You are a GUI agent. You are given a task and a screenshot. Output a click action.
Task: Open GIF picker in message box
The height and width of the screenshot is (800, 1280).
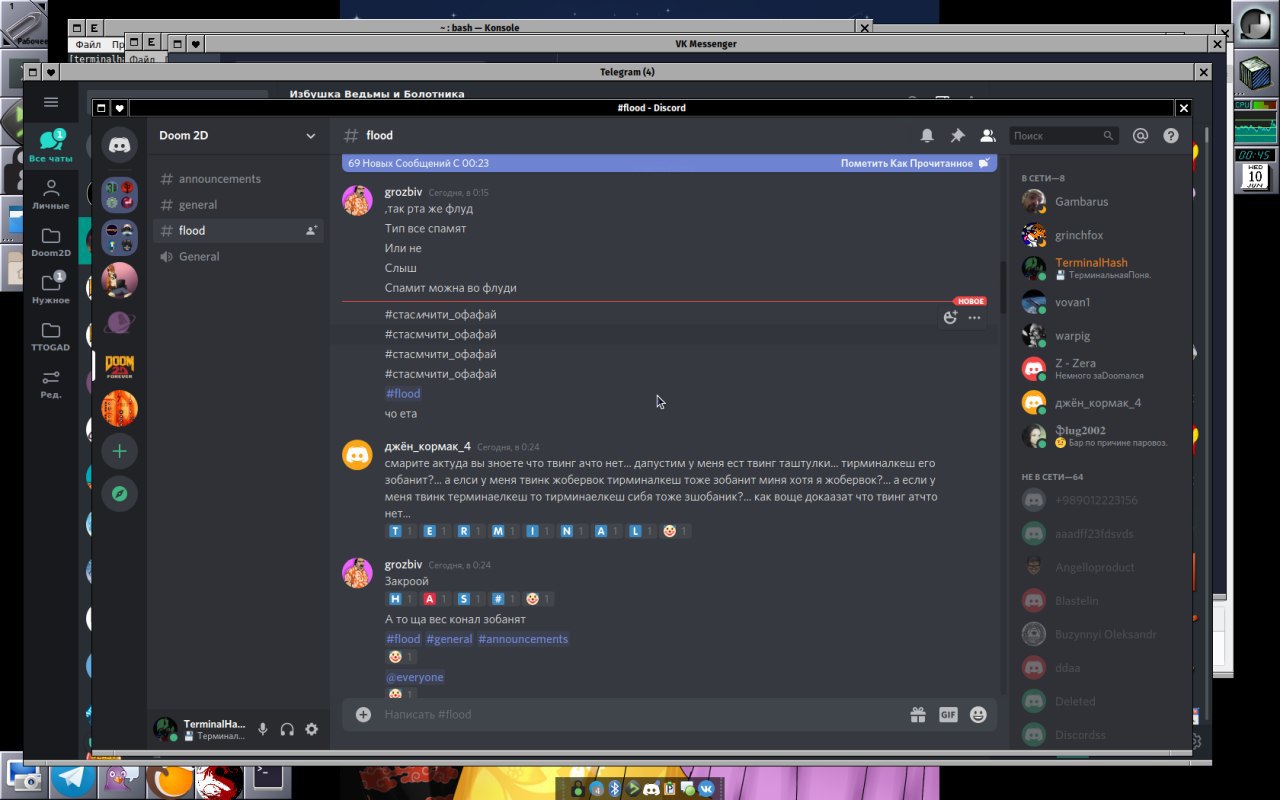[948, 714]
